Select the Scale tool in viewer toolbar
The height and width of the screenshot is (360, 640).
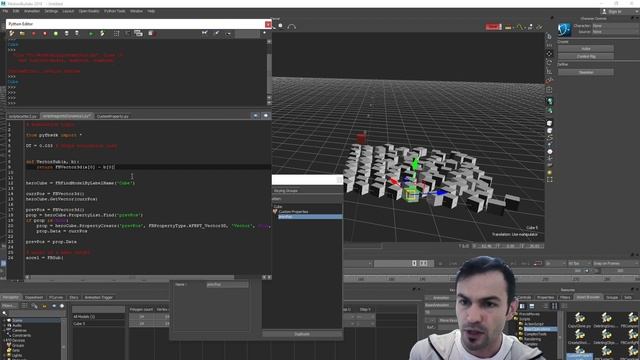click(x=550, y=71)
